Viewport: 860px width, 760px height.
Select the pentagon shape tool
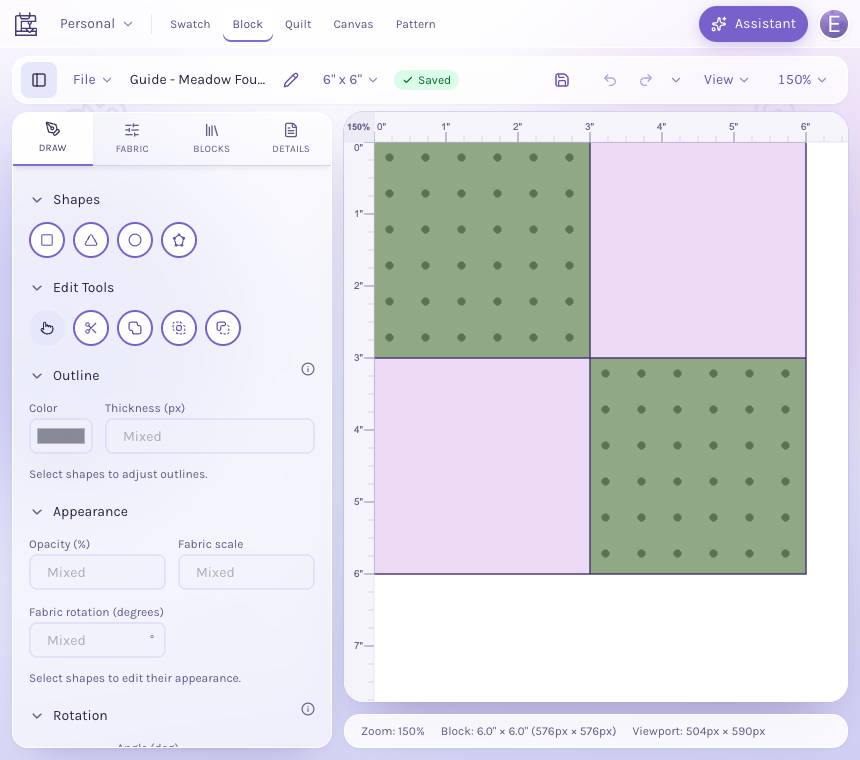coord(179,240)
